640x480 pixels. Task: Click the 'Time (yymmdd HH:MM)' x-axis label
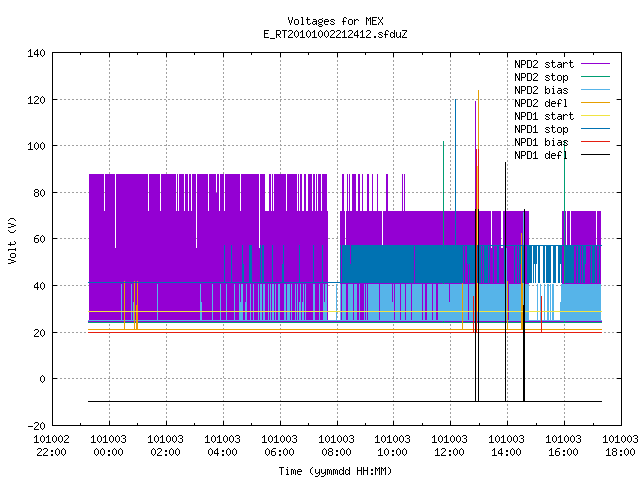[x=335, y=471]
